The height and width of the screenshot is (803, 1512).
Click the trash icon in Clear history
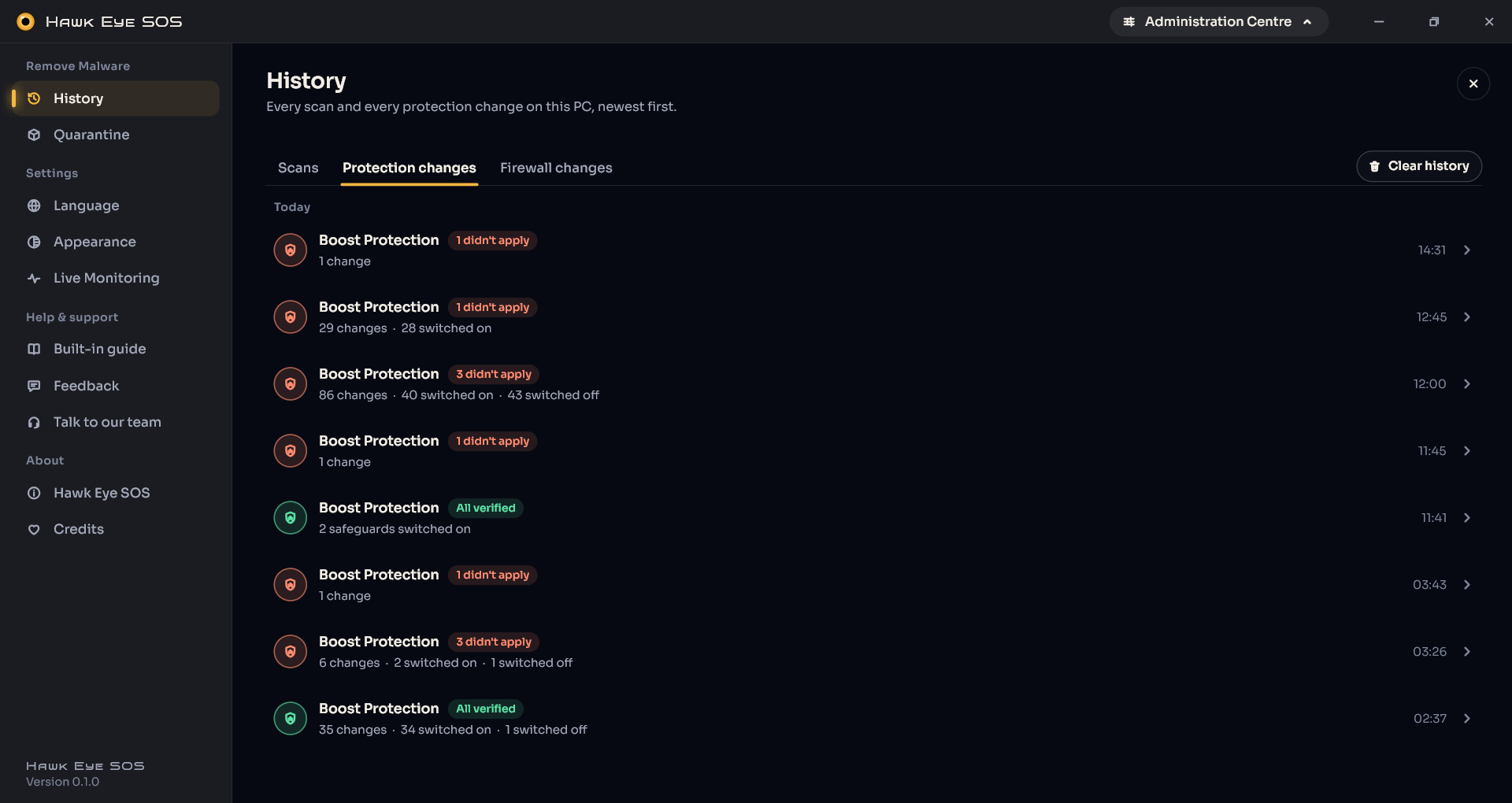pyautogui.click(x=1374, y=166)
